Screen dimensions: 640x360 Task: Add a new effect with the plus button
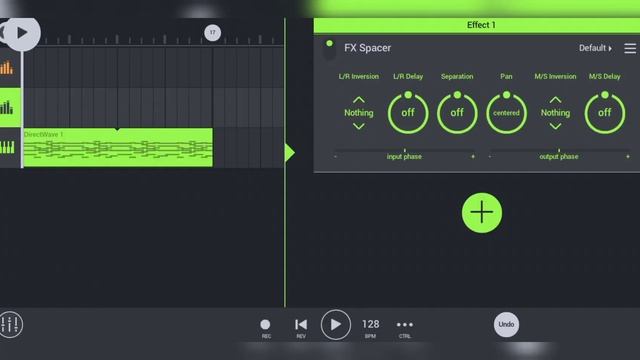click(x=482, y=213)
